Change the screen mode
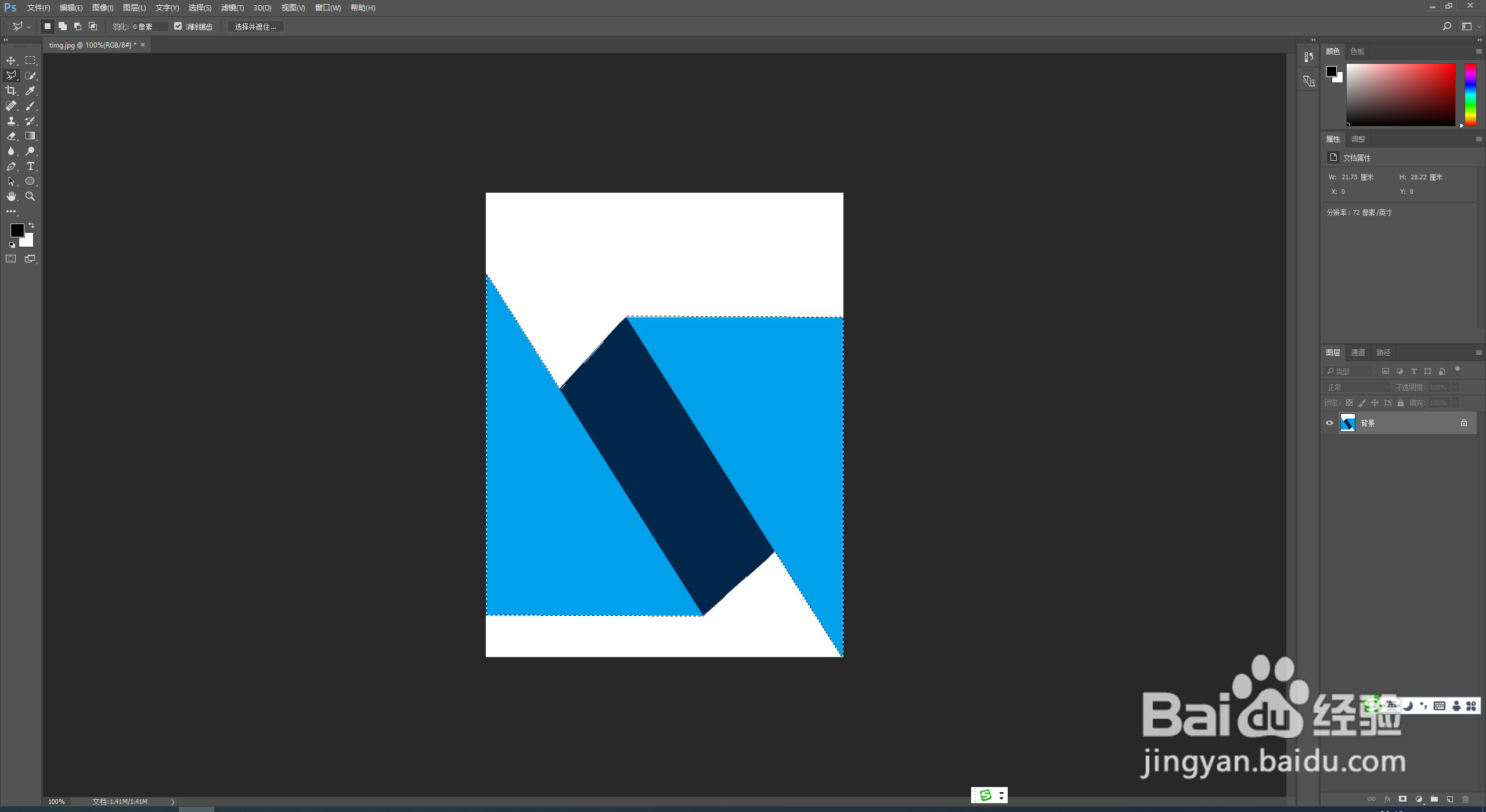Screen dimensions: 1486x812 pyautogui.click(x=30, y=259)
